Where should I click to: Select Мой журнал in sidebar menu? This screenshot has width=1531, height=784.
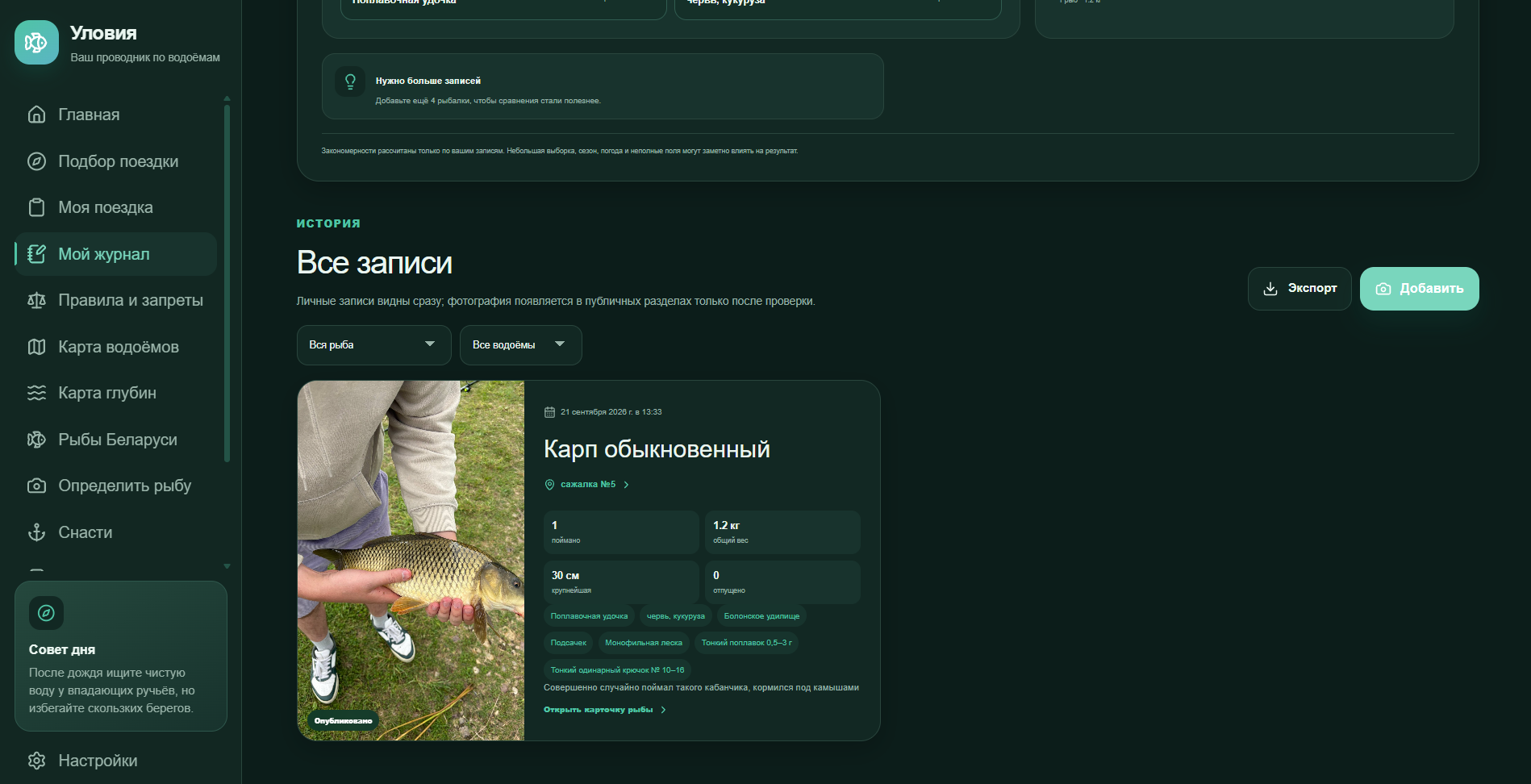click(x=115, y=254)
